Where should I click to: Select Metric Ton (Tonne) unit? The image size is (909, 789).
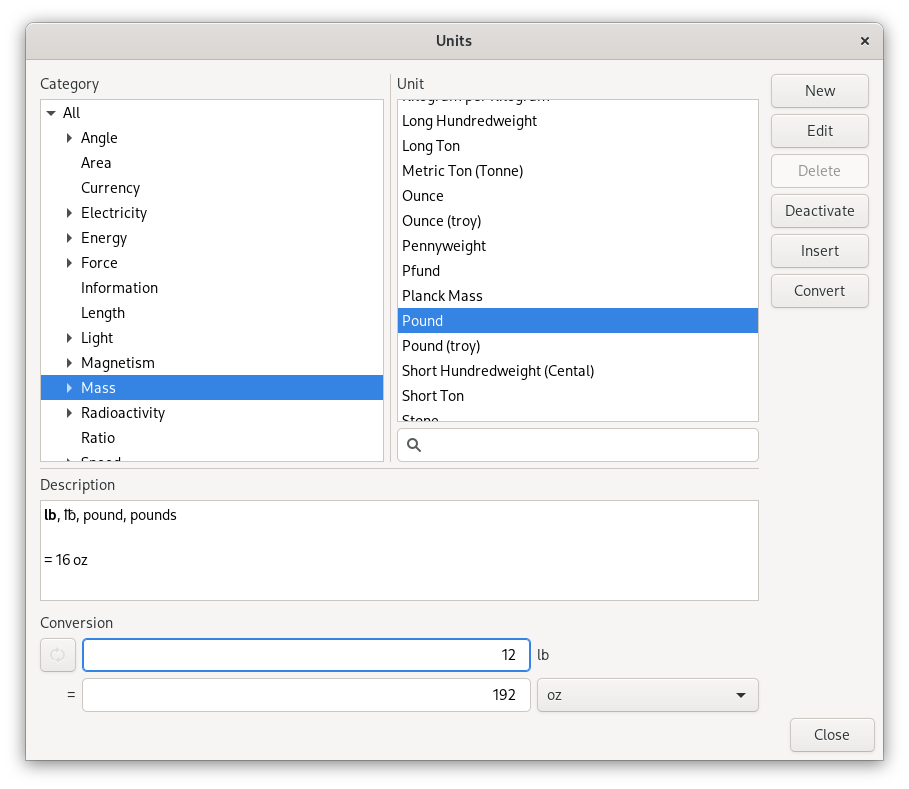tap(462, 171)
